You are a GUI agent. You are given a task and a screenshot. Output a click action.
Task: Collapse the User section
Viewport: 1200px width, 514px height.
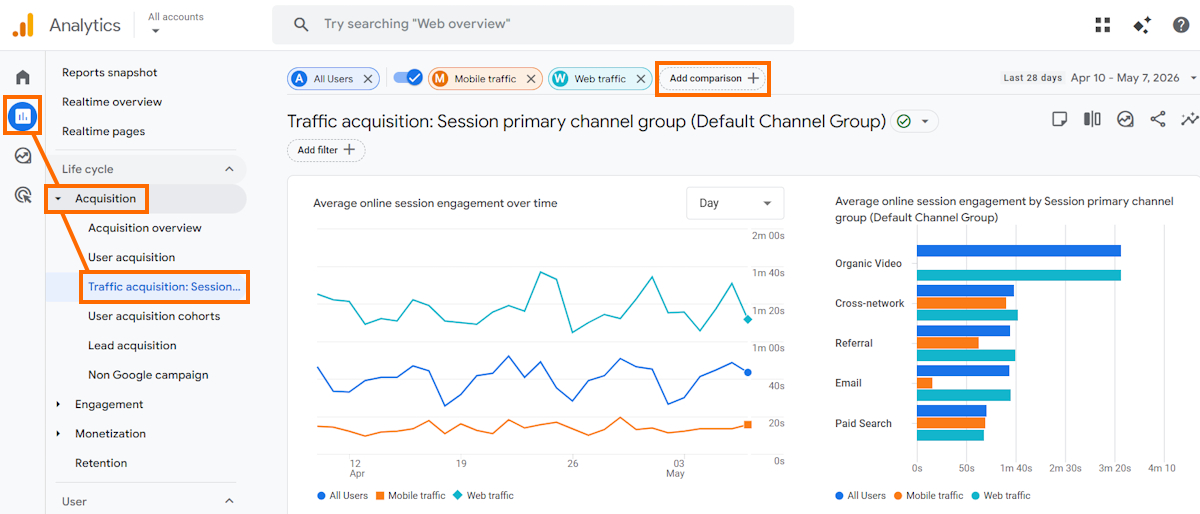pyautogui.click(x=228, y=502)
